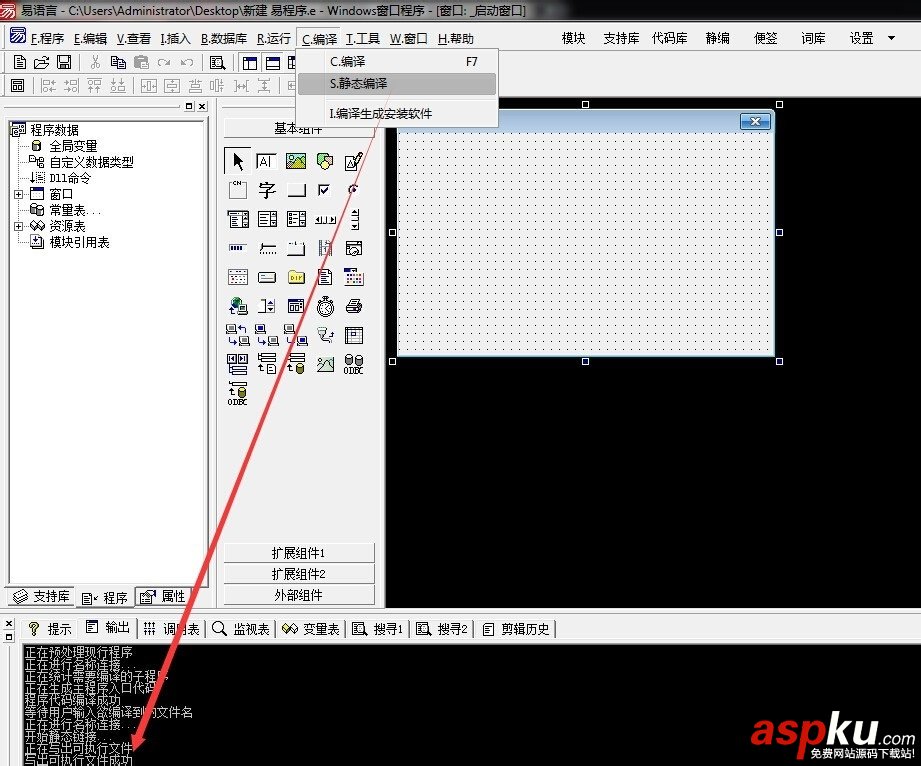The width and height of the screenshot is (921, 766).
Task: Choose S.静态编译 in the compile menu
Action: (x=397, y=83)
